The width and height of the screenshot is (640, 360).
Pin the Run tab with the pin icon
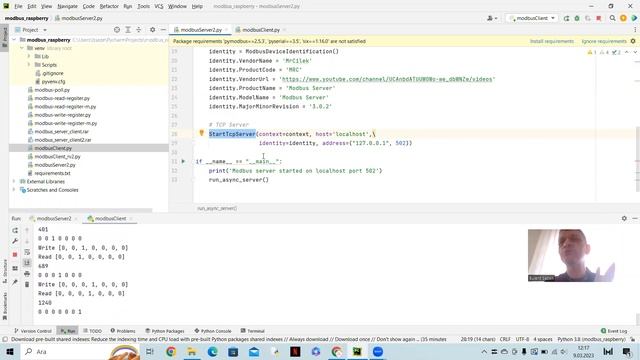click(15, 282)
